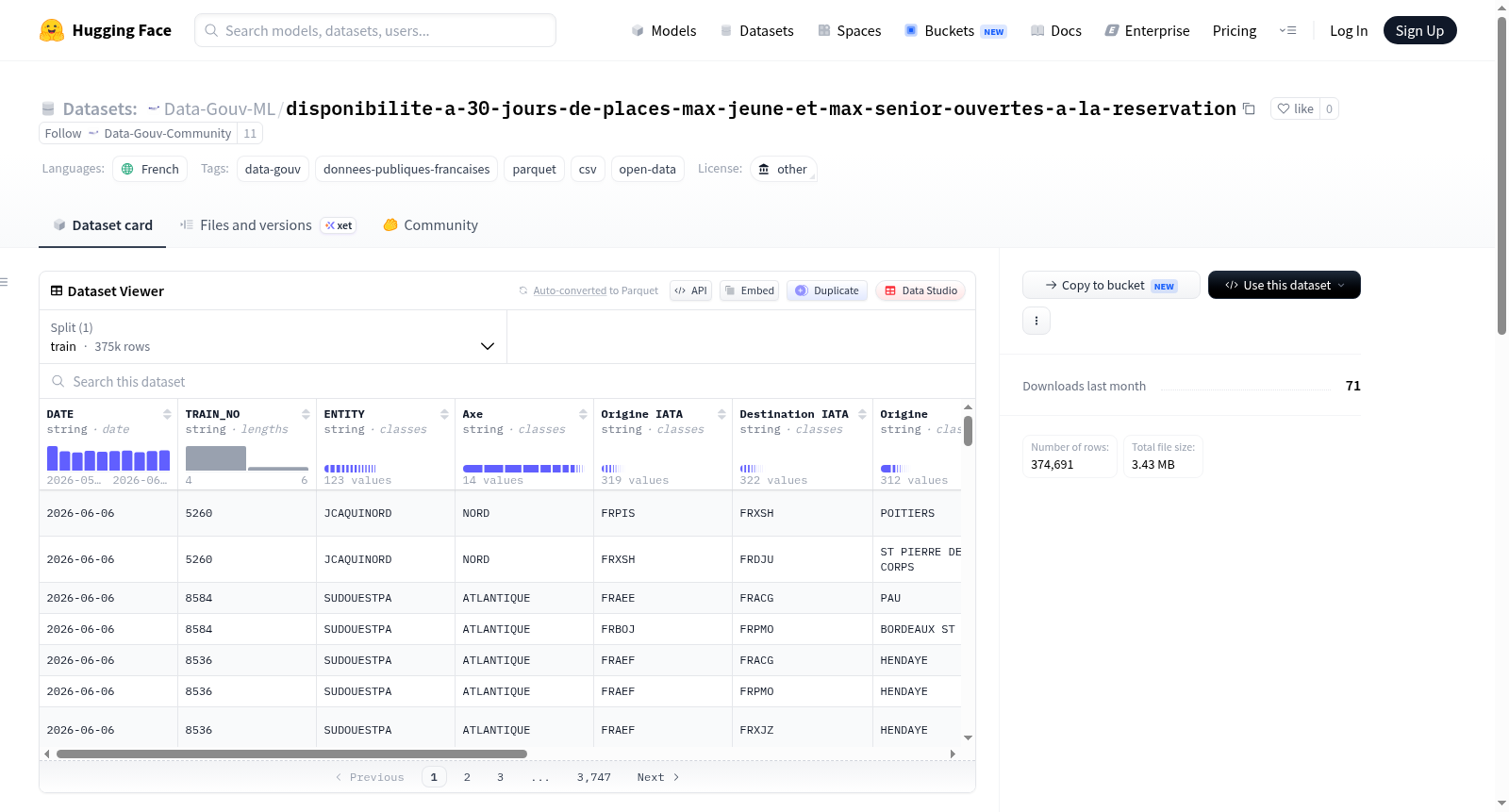Click the FRXJZ destination cell
This screenshot has height=812, width=1509.
point(803,730)
